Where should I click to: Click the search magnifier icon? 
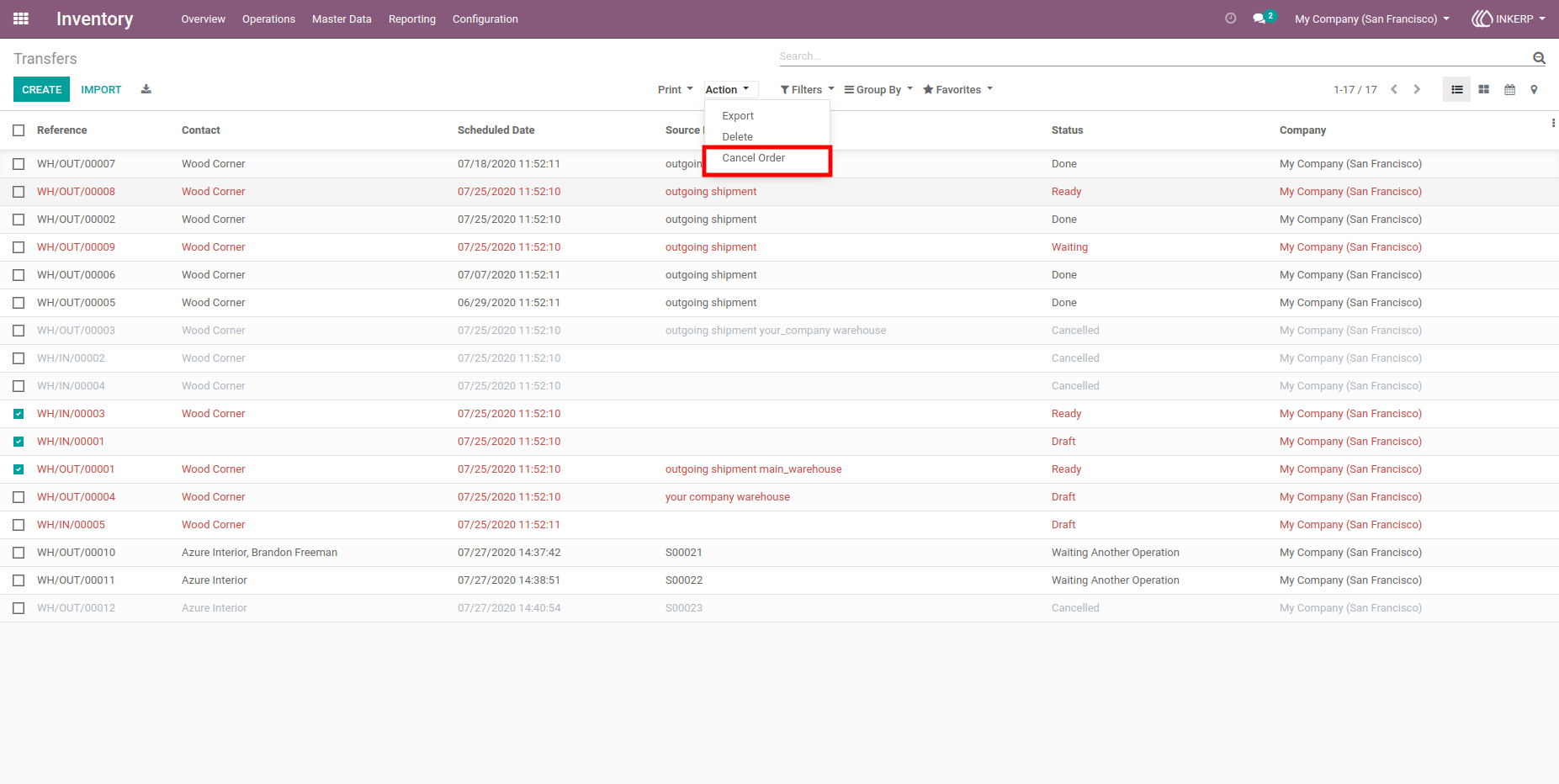pyautogui.click(x=1539, y=58)
